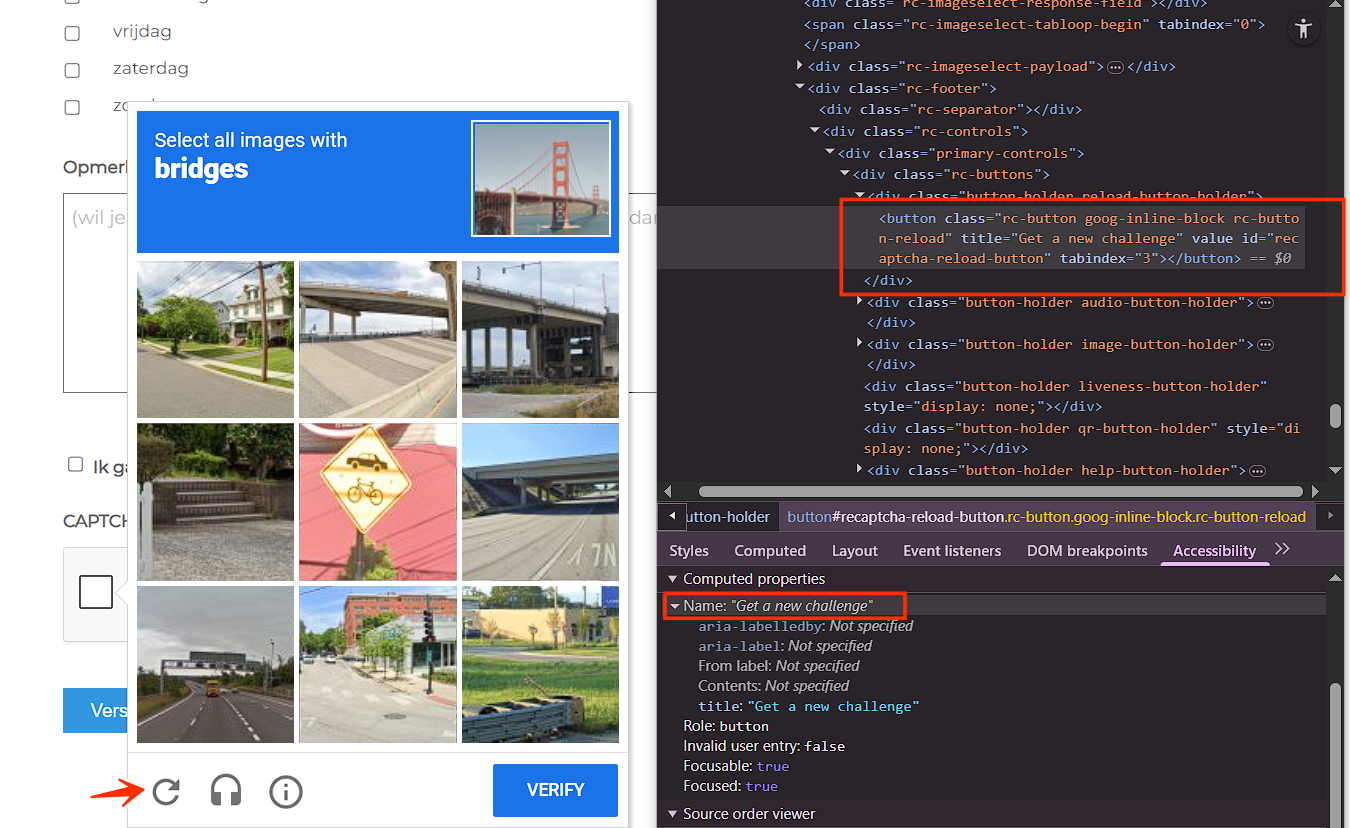Tick the zaterdag checkbox
The width and height of the screenshot is (1350, 828).
tap(72, 70)
